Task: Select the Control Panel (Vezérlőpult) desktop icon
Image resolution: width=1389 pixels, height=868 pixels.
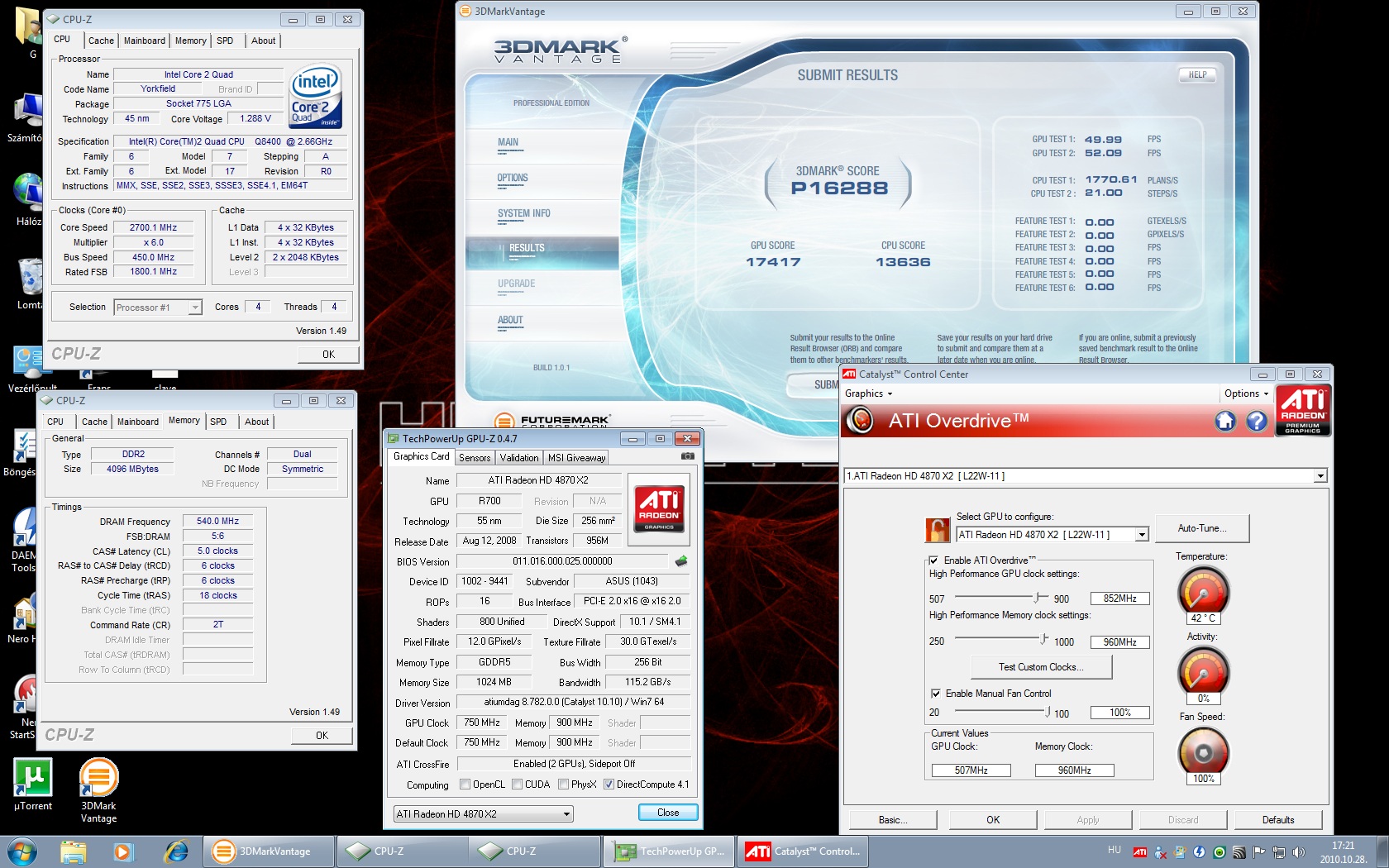Action: pyautogui.click(x=31, y=369)
